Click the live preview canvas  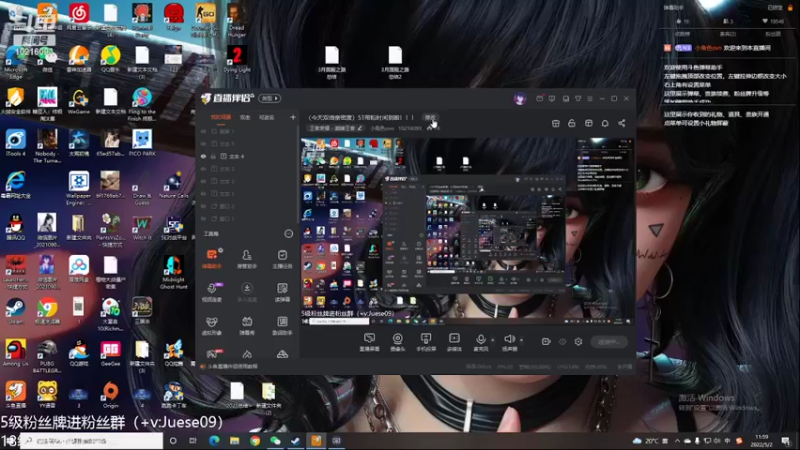tap(467, 231)
